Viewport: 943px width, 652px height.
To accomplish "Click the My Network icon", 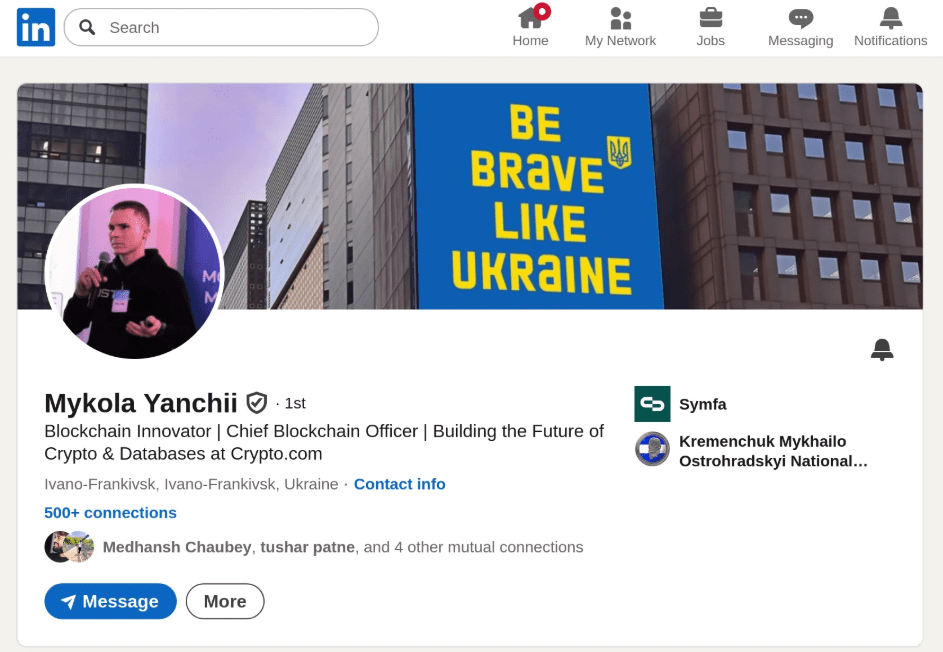I will (620, 18).
